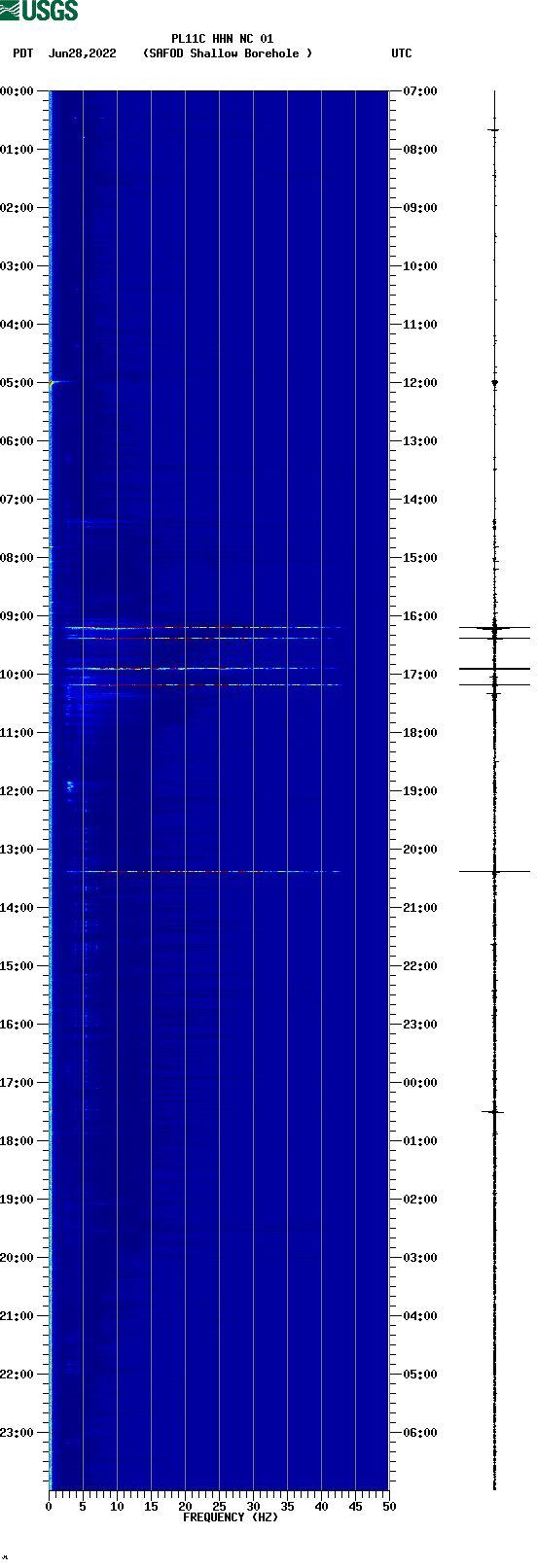
Task: Click the SAFOD Shallow Borehole label
Action: coord(228,53)
